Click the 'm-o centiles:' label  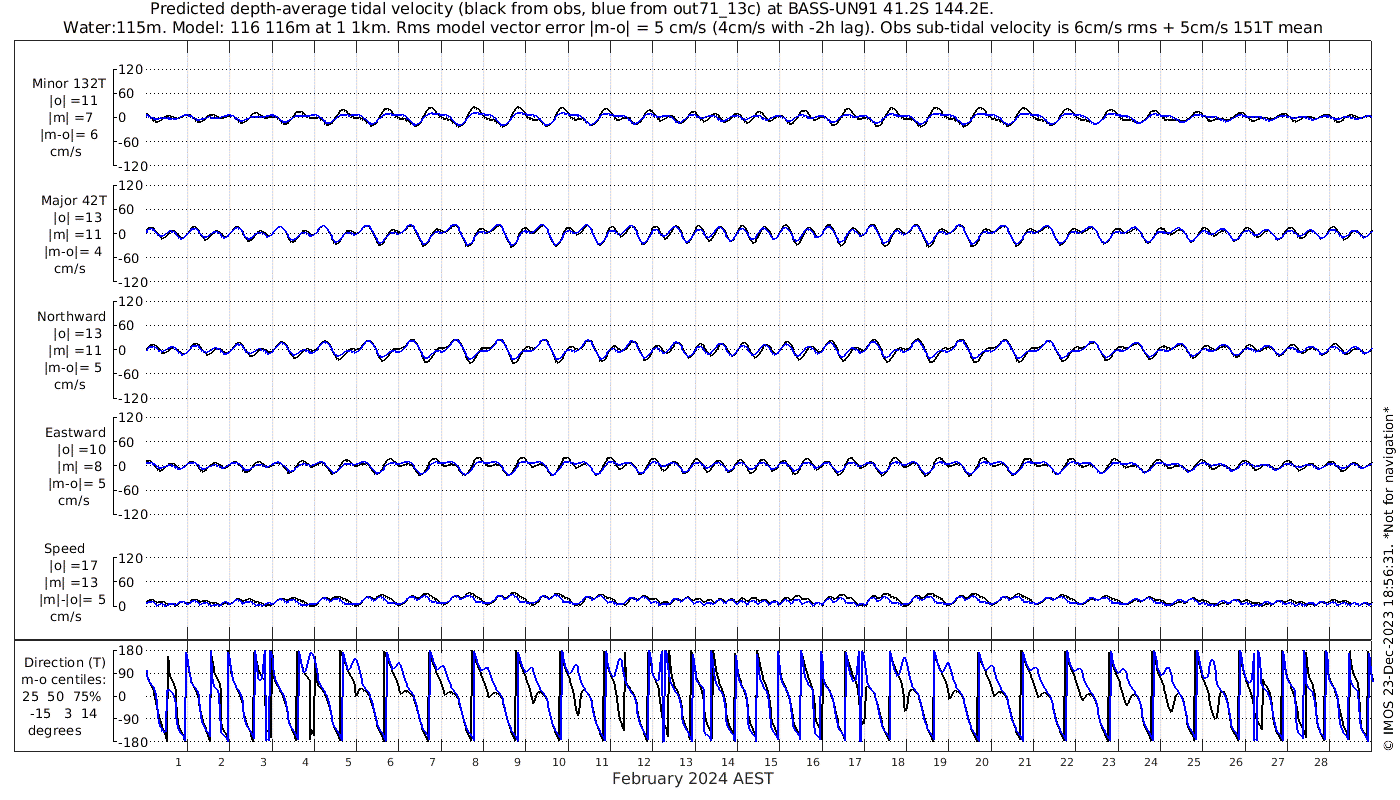coord(64,680)
